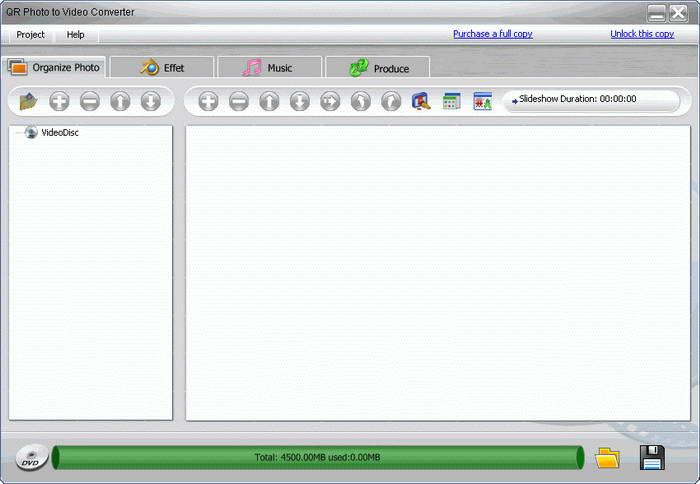Image resolution: width=700 pixels, height=484 pixels.
Task: Rotate photo clockwise
Action: (x=391, y=101)
